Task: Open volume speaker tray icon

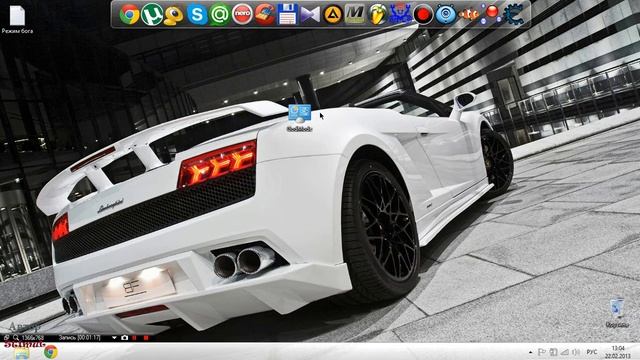Action: tap(576, 352)
